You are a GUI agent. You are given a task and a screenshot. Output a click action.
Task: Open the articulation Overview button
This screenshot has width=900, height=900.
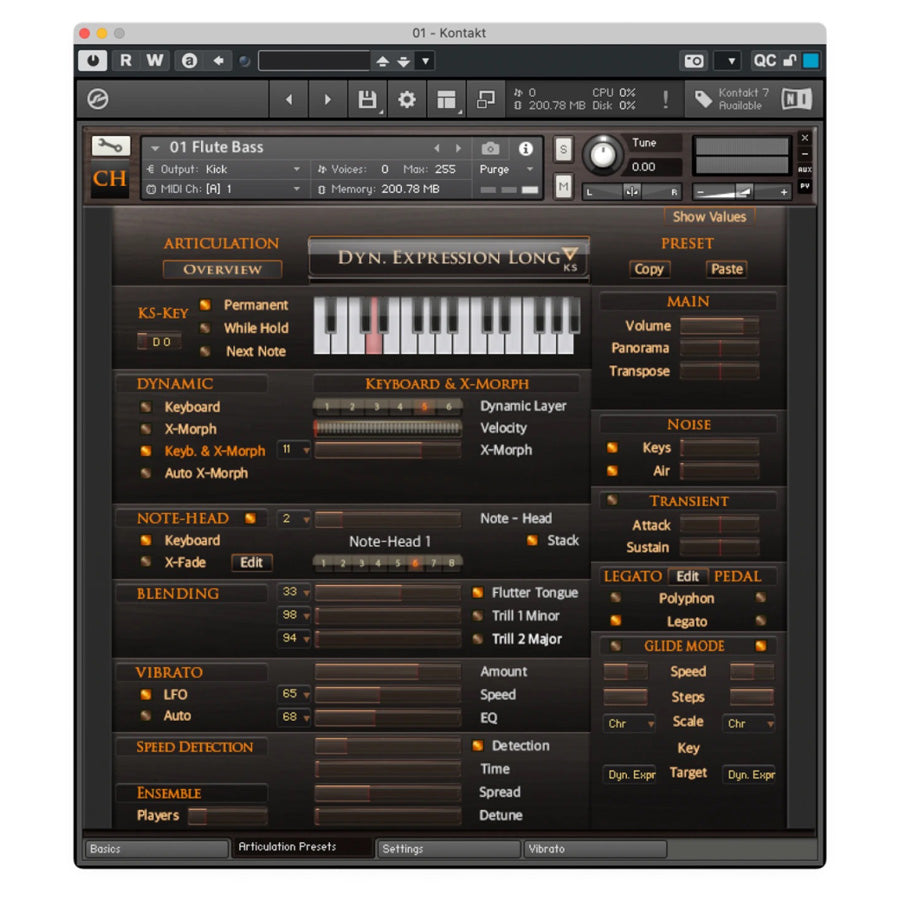(223, 269)
